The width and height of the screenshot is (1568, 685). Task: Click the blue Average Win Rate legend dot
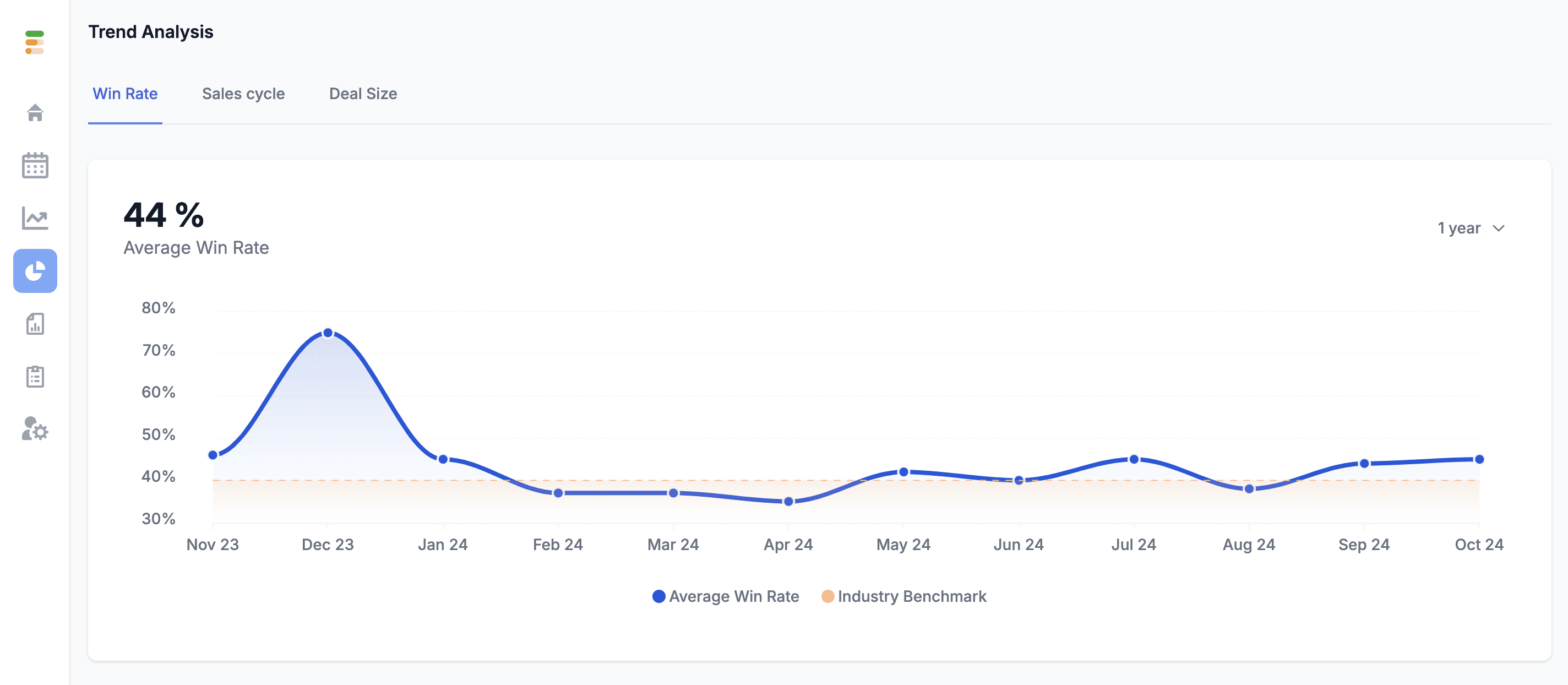pos(658,596)
